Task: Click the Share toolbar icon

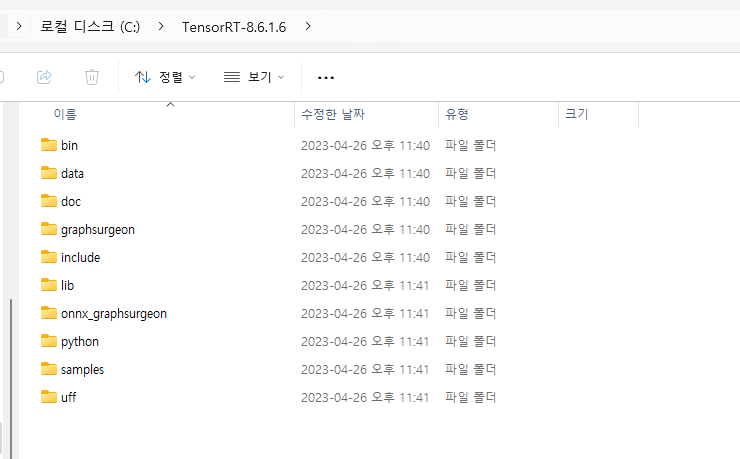Action: (x=44, y=76)
